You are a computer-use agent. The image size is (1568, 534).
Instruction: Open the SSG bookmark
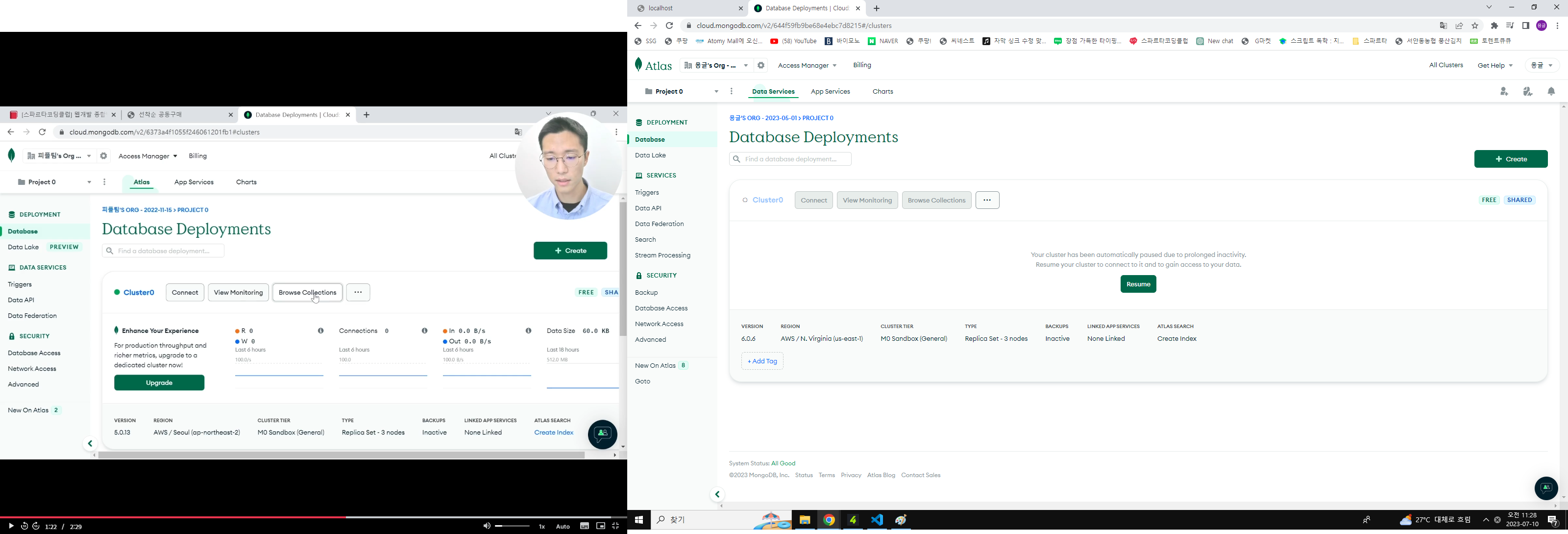(x=645, y=41)
